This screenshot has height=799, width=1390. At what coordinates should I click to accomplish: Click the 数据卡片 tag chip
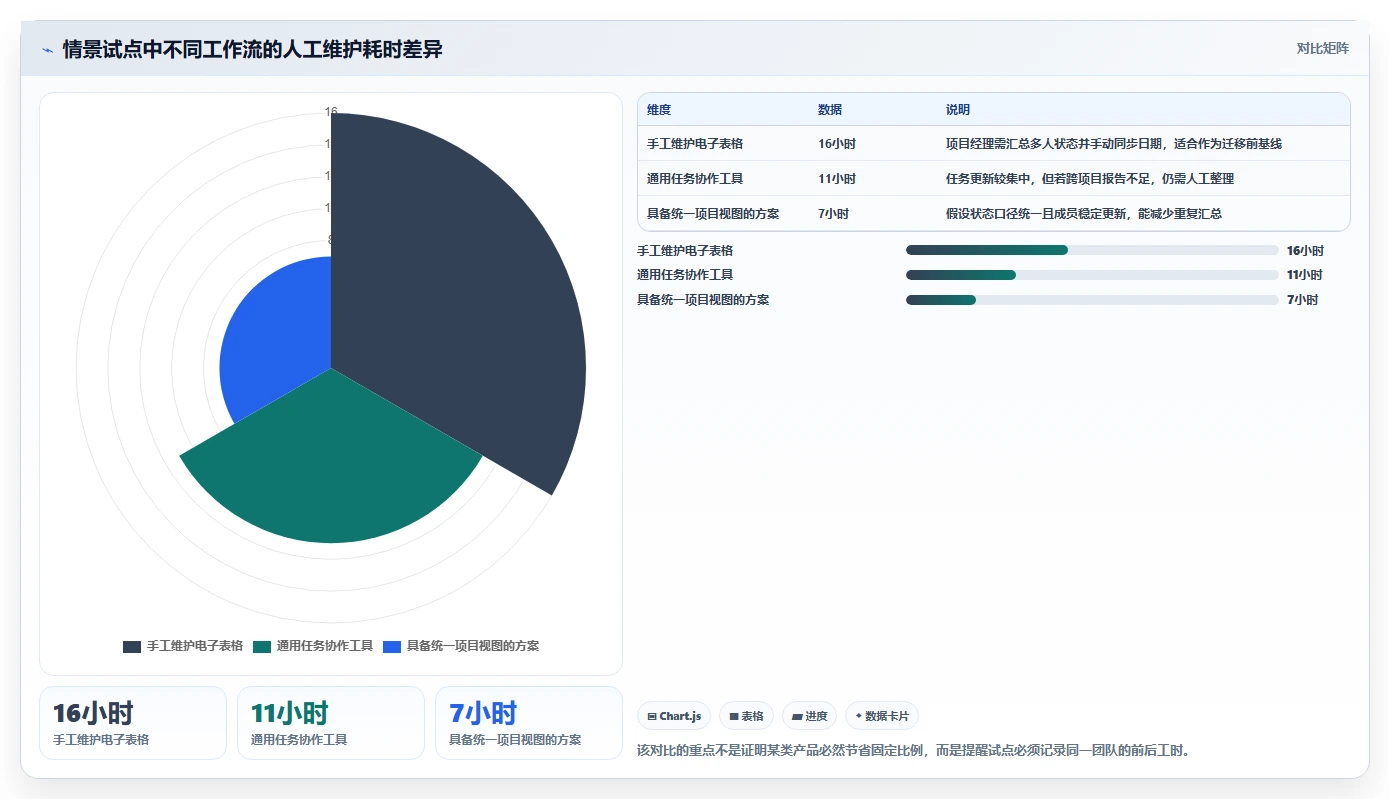tap(882, 716)
